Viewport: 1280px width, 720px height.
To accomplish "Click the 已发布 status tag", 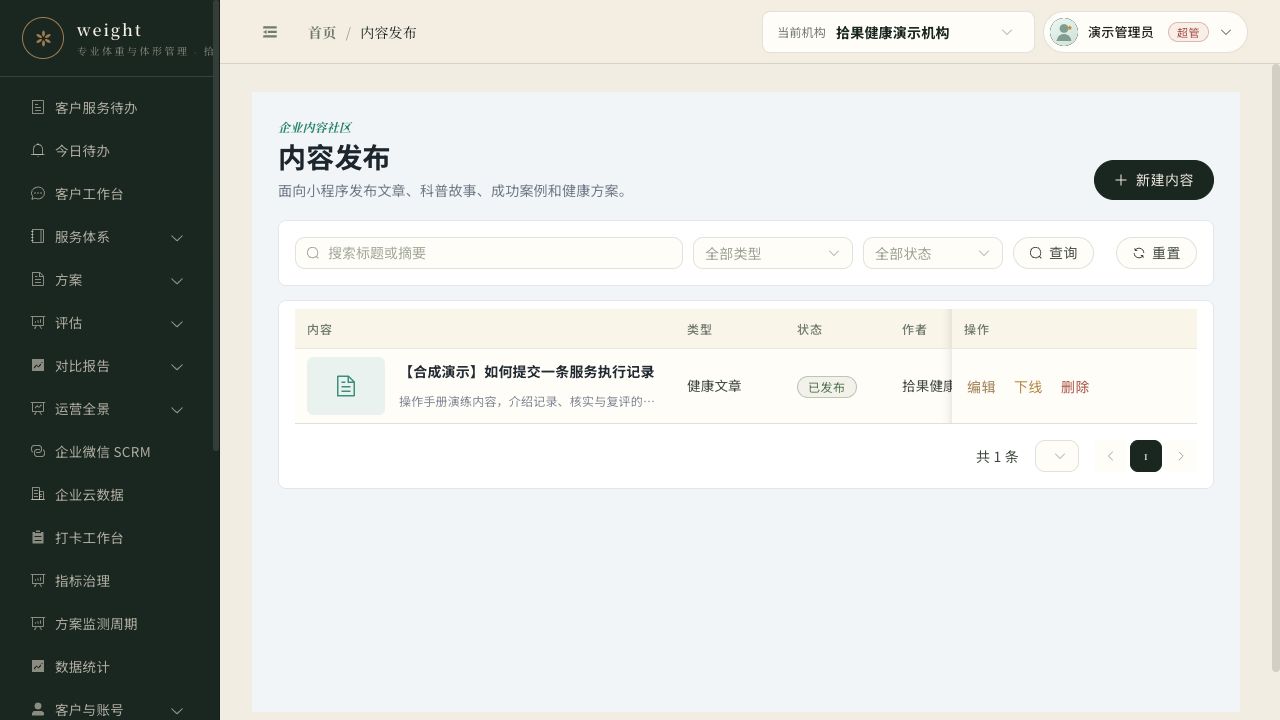I will tap(827, 387).
